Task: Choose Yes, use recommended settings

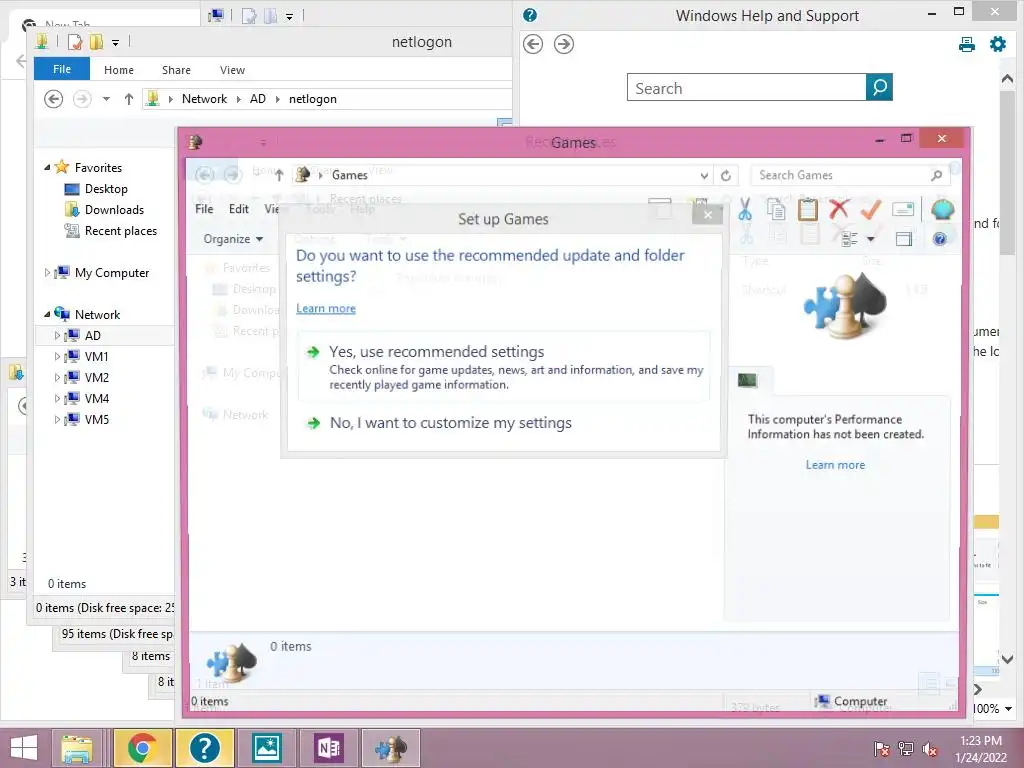Action: coord(504,366)
